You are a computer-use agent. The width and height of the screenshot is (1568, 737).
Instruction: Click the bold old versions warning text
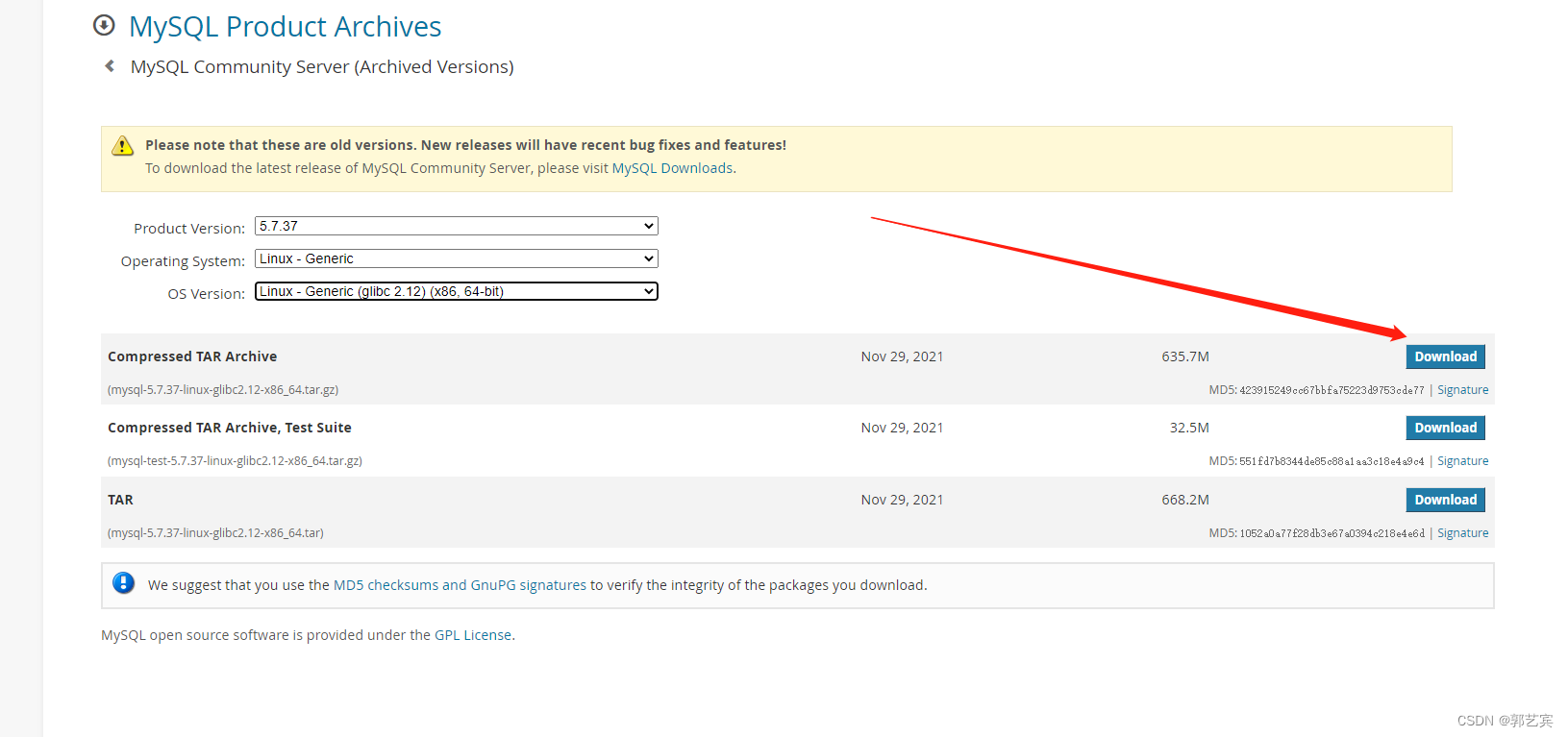[465, 145]
